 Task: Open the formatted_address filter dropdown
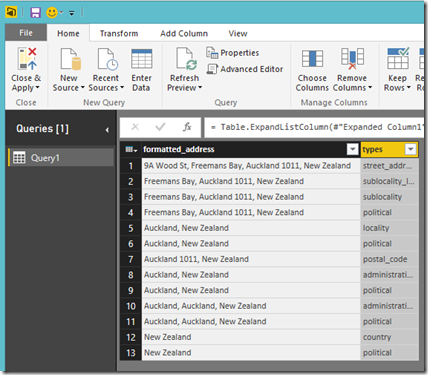click(352, 149)
